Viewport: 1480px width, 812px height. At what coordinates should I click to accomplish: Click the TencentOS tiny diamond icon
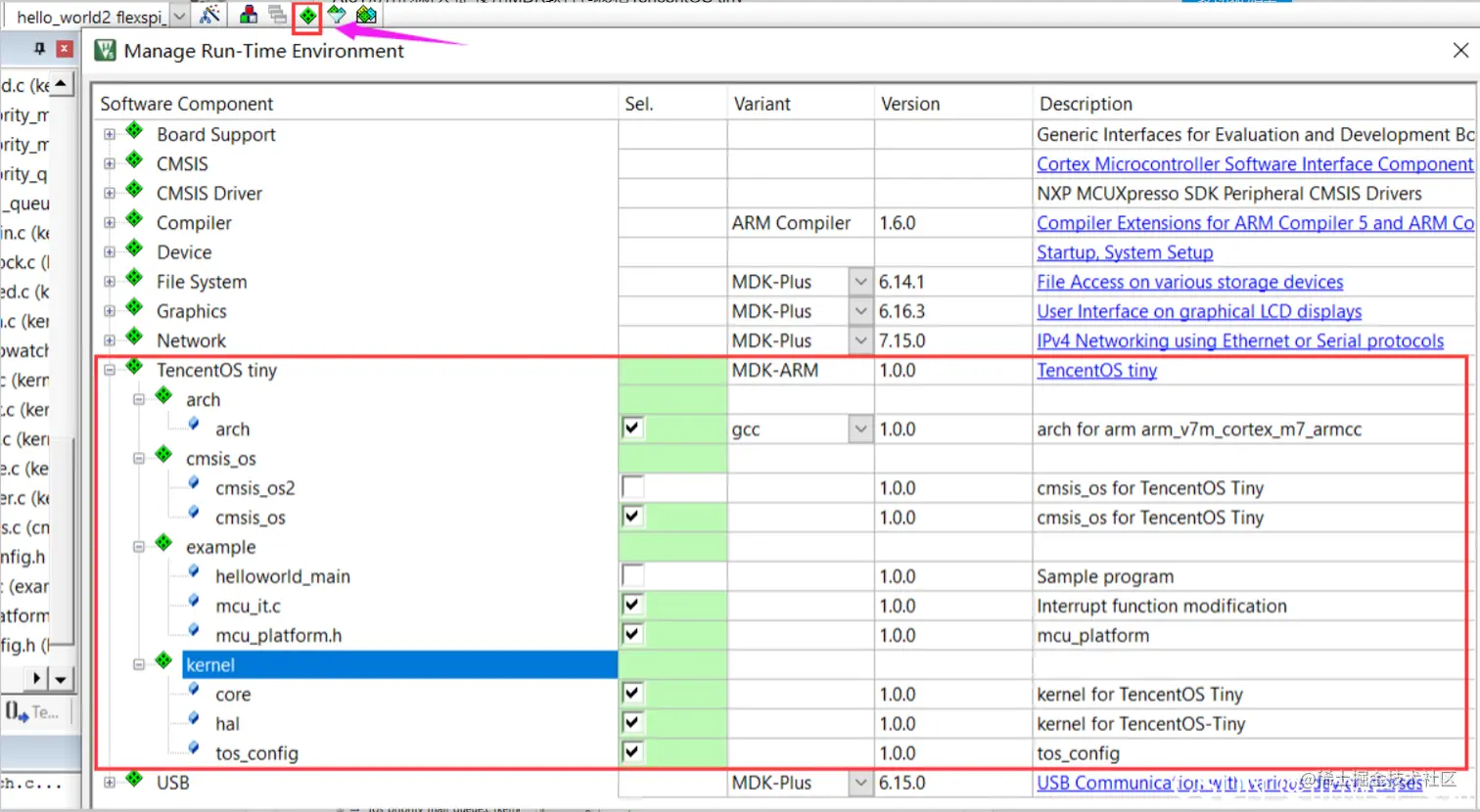(135, 367)
